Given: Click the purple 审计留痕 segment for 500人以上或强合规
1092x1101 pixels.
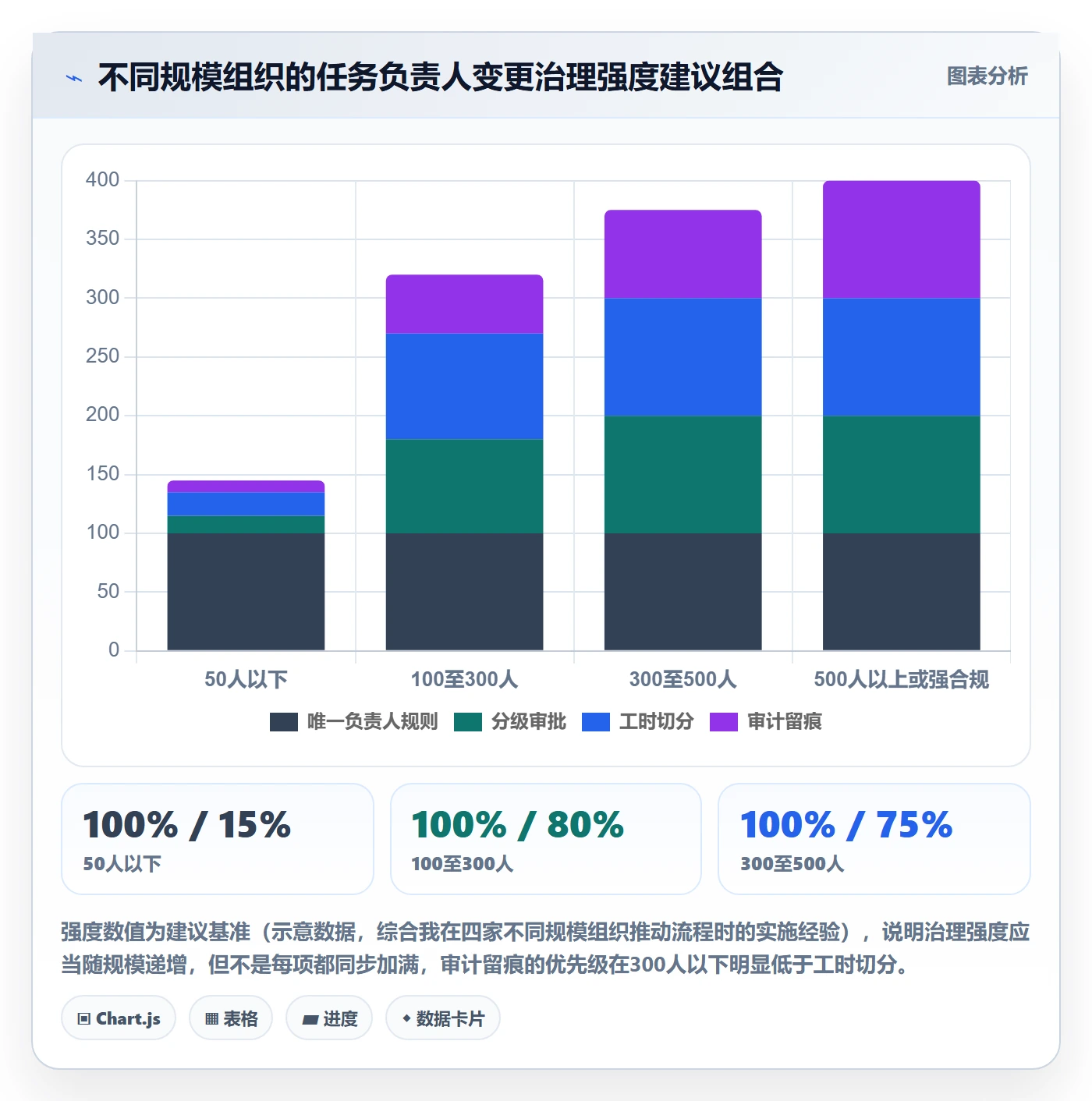Looking at the screenshot, I should click(x=902, y=239).
